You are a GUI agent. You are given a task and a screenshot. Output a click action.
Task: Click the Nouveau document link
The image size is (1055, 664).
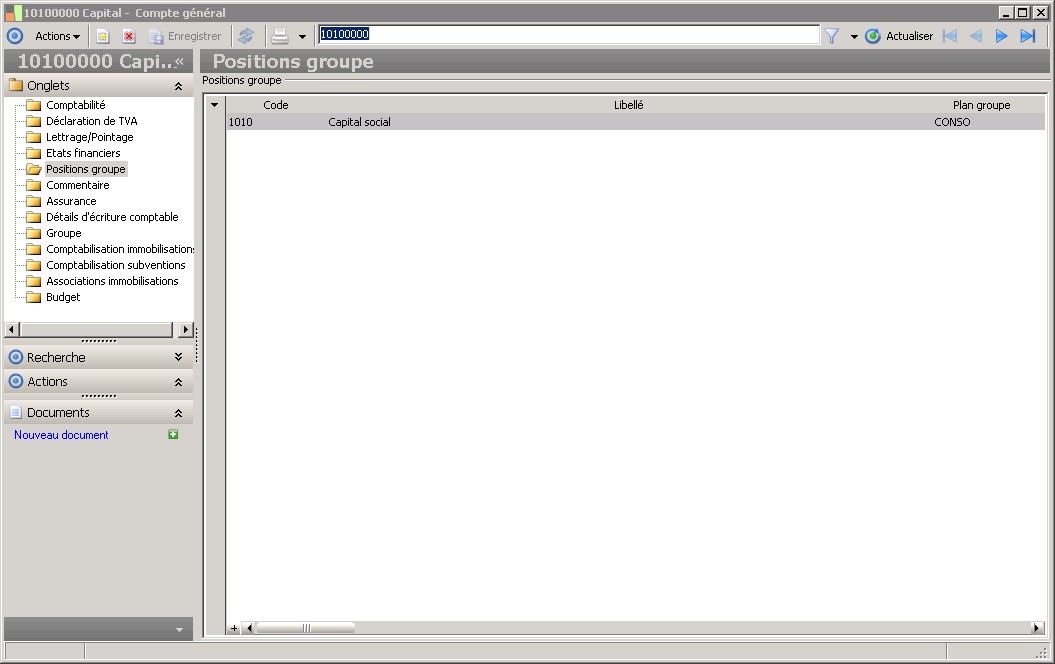[x=61, y=435]
